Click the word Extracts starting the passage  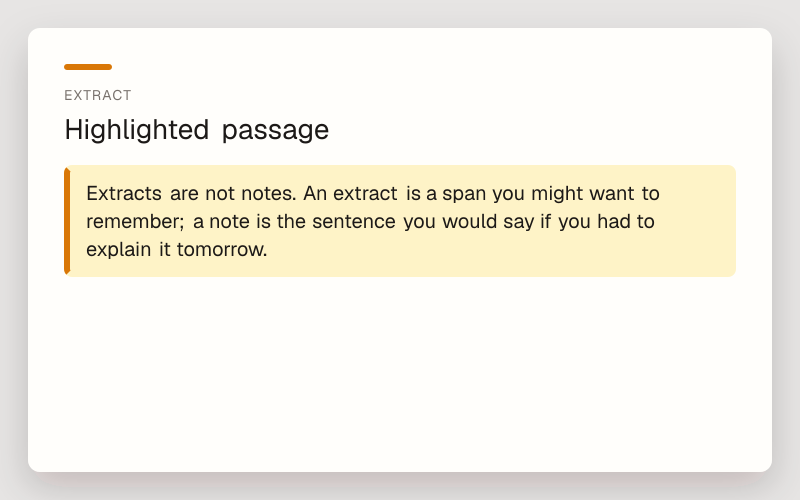124,193
